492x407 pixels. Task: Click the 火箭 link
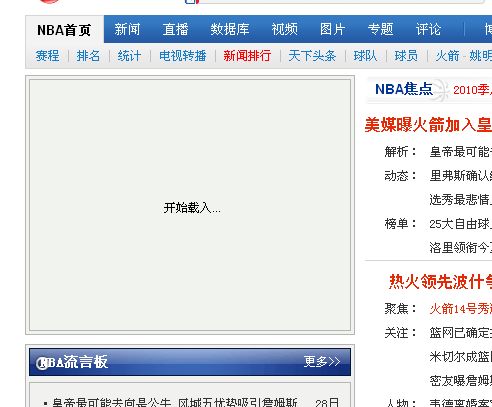[447, 56]
